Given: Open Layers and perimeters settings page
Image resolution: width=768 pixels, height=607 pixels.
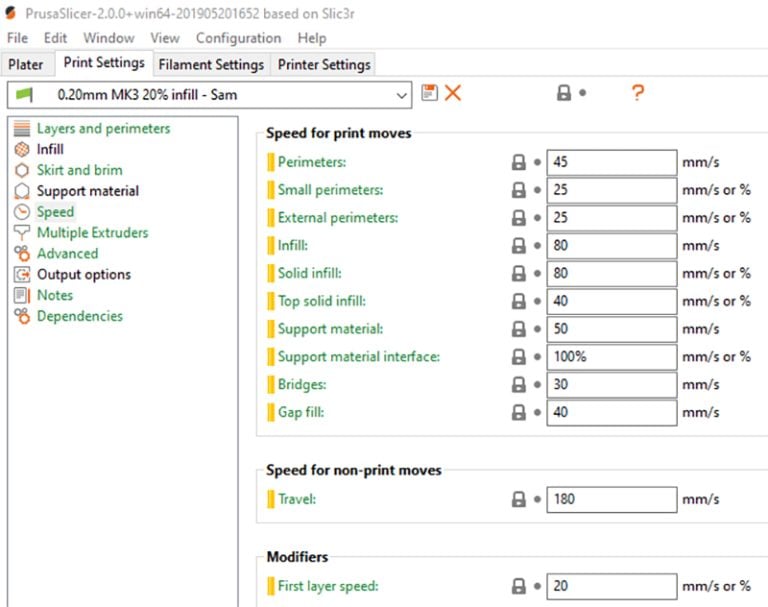Looking at the screenshot, I should coord(103,128).
